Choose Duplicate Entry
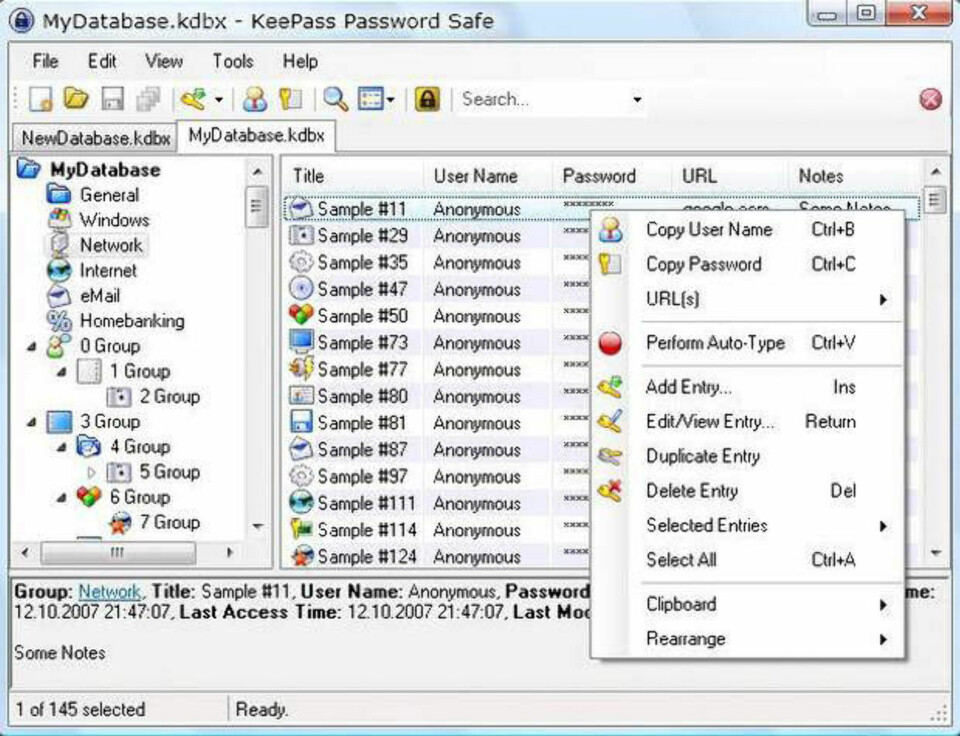Screen dimensions: 960x736 point(748,456)
